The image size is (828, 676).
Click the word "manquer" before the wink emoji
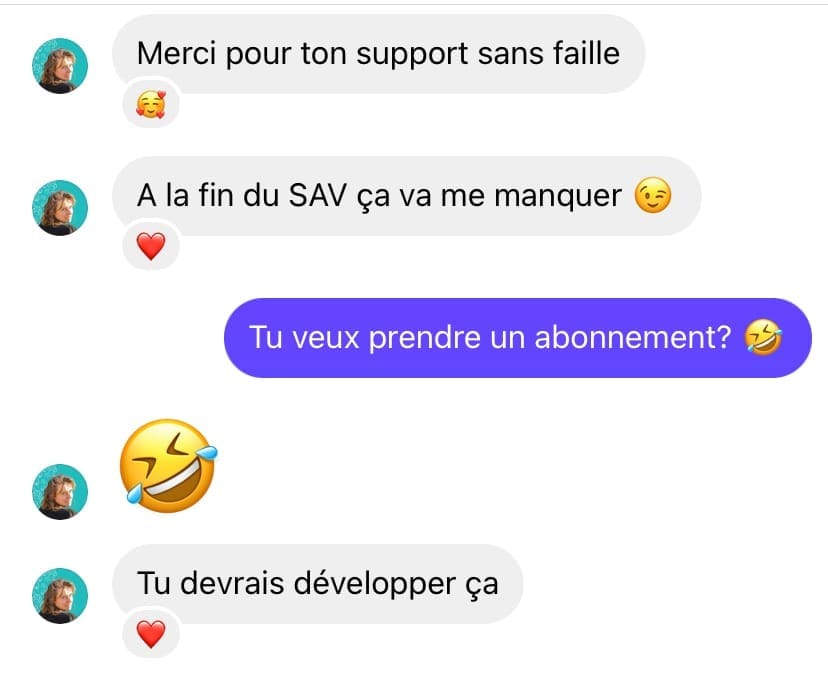click(558, 196)
